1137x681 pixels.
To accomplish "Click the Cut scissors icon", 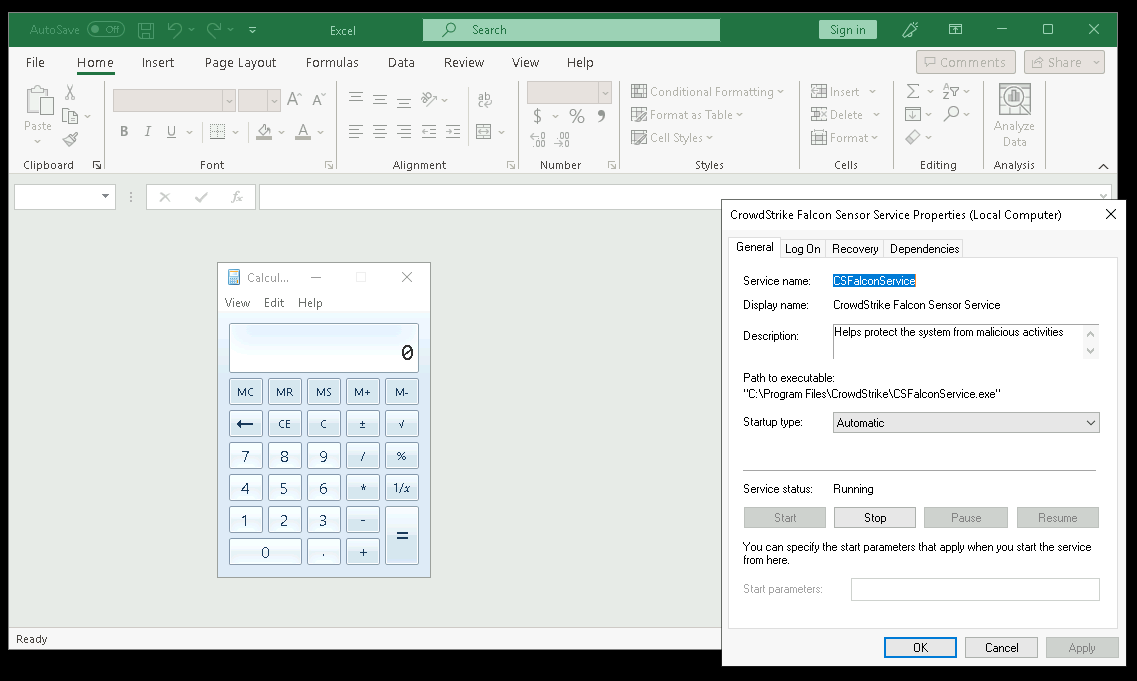I will [x=70, y=92].
